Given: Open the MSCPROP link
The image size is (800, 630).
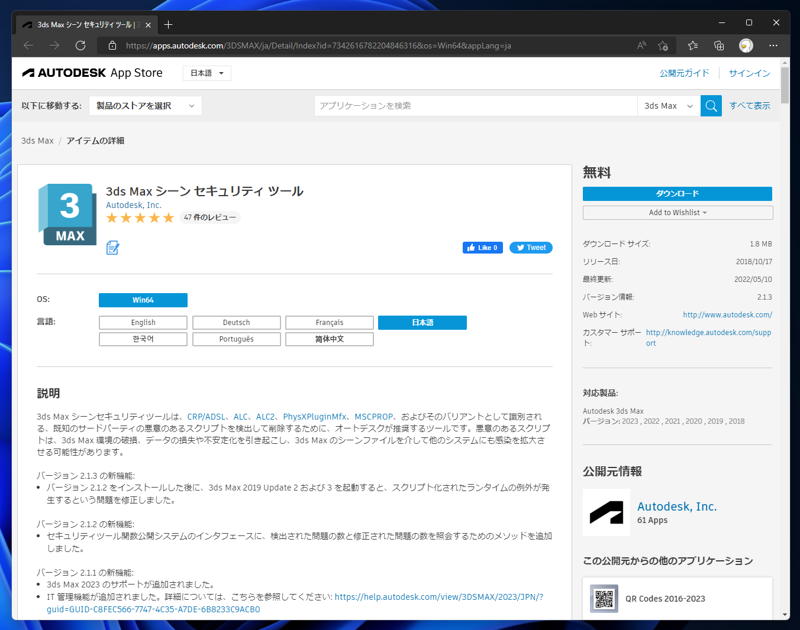Looking at the screenshot, I should (x=373, y=417).
